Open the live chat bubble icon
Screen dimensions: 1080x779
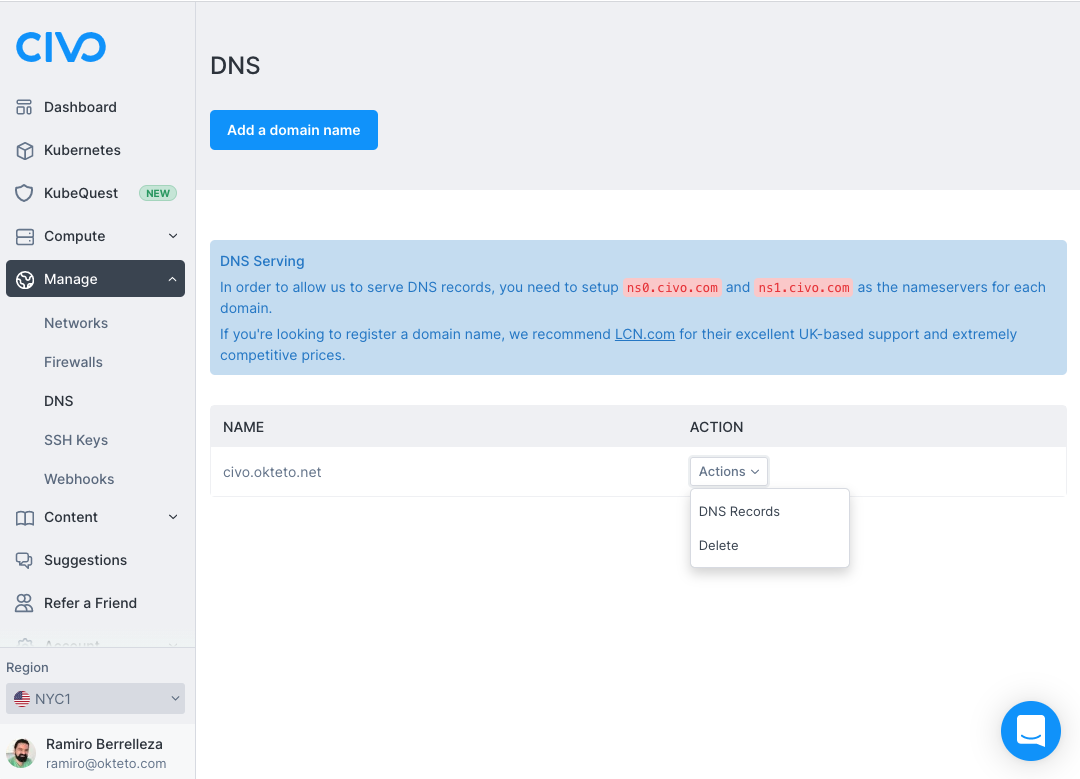[1031, 731]
